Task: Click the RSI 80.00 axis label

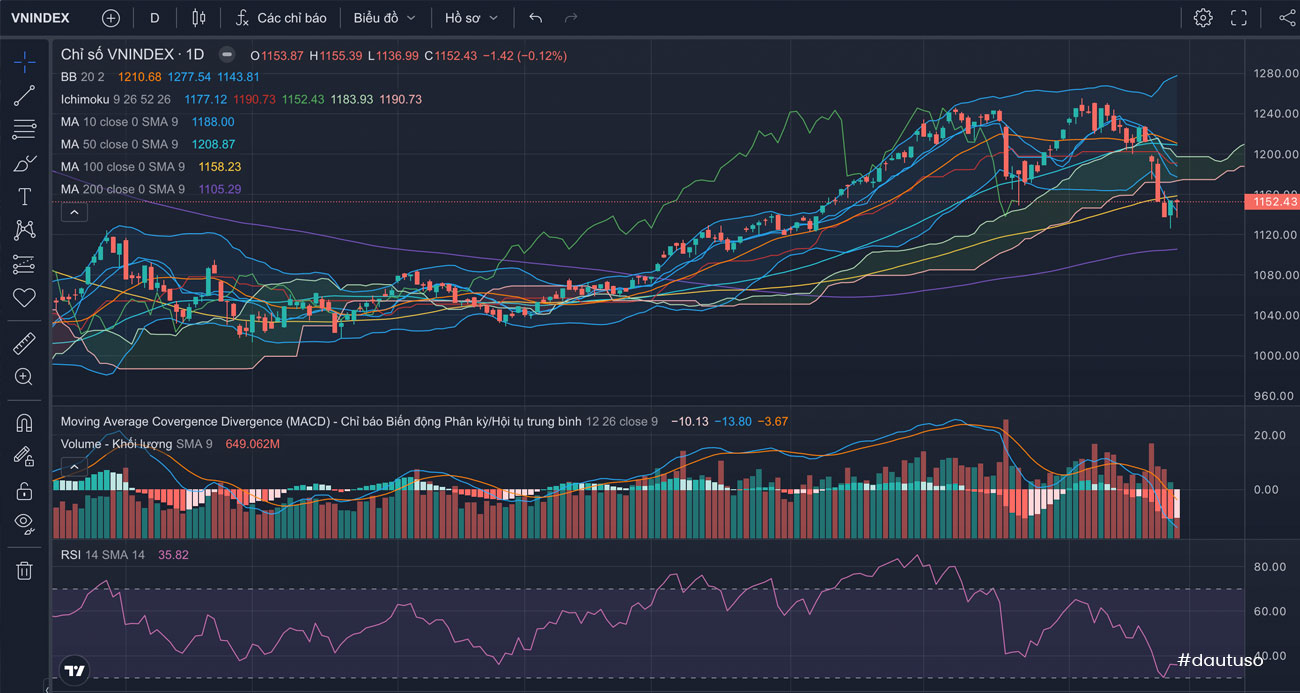Action: [x=1270, y=567]
